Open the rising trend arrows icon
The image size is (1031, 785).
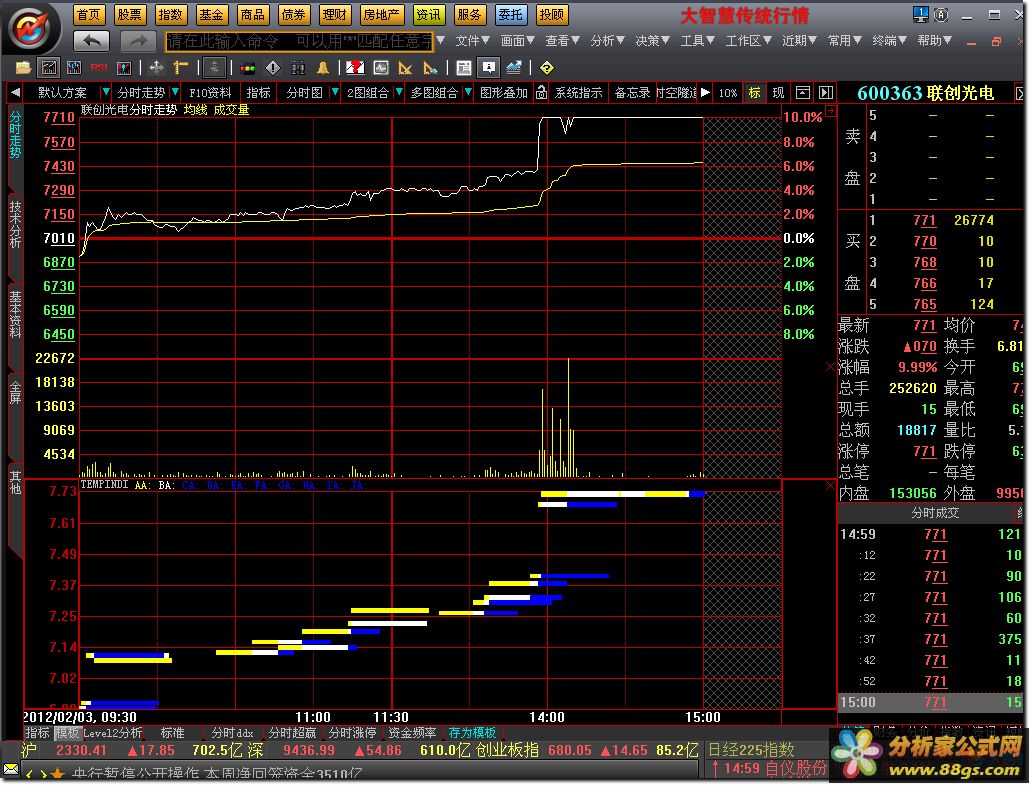(514, 68)
